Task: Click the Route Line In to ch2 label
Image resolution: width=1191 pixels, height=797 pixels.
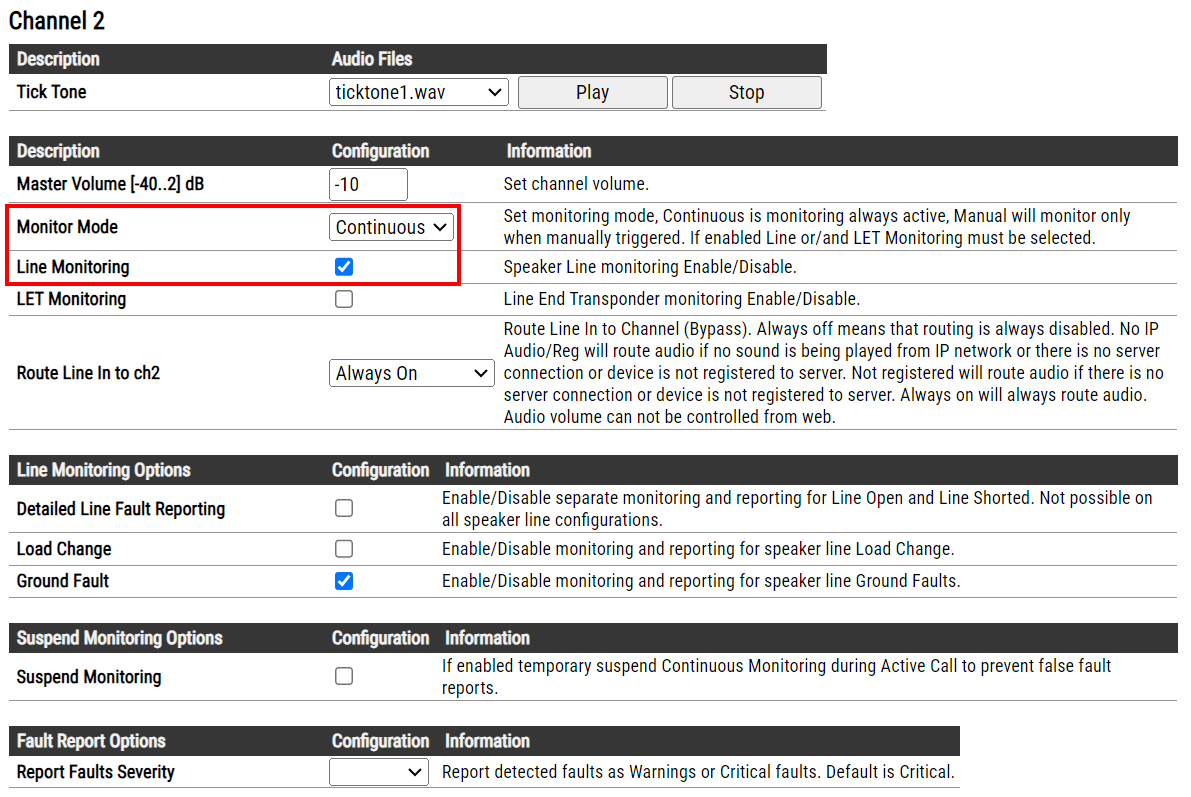Action: [88, 373]
